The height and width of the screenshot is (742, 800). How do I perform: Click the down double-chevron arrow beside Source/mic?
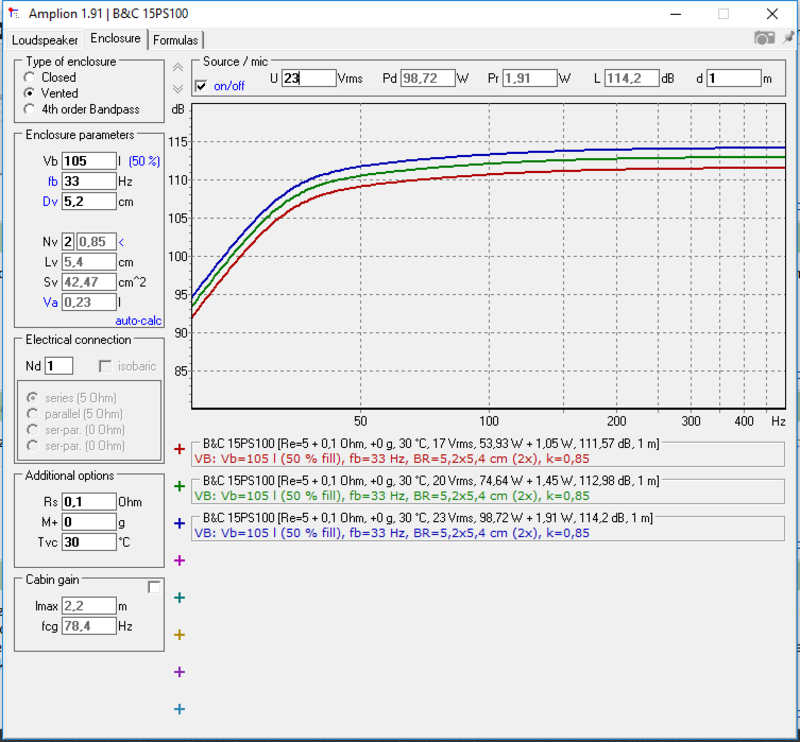click(178, 89)
